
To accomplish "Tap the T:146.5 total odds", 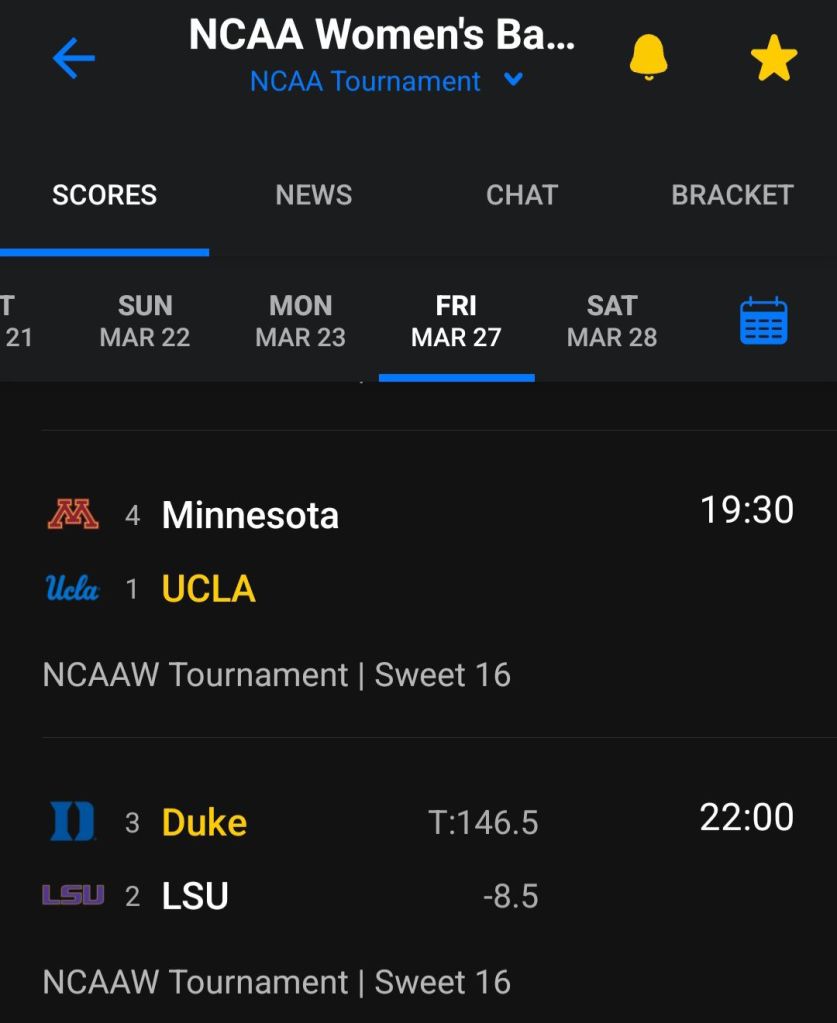I will coord(483,823).
